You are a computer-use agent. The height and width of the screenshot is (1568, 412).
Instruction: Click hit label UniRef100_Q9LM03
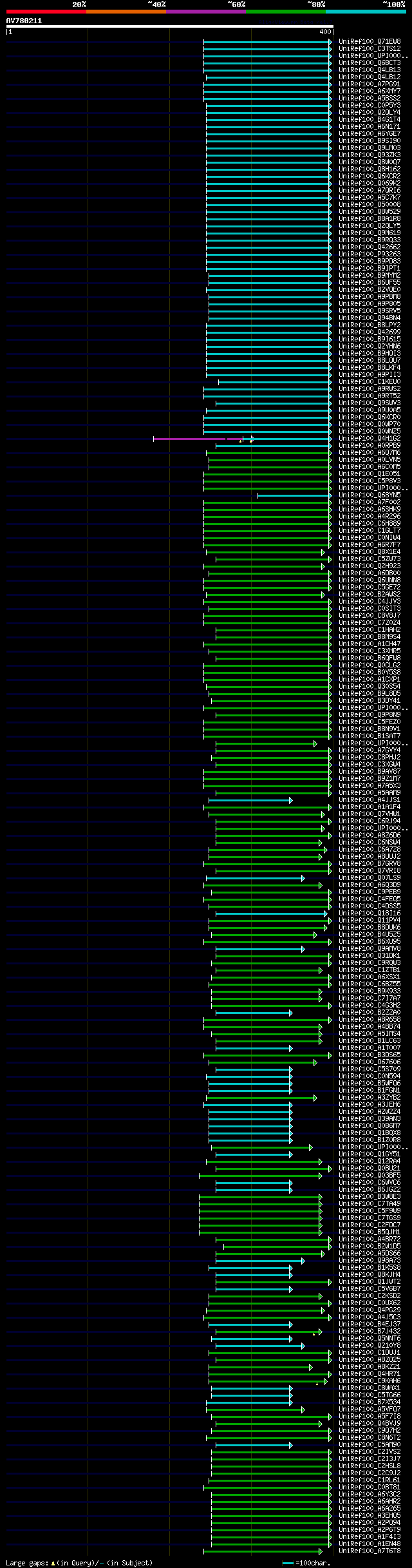coord(370,148)
